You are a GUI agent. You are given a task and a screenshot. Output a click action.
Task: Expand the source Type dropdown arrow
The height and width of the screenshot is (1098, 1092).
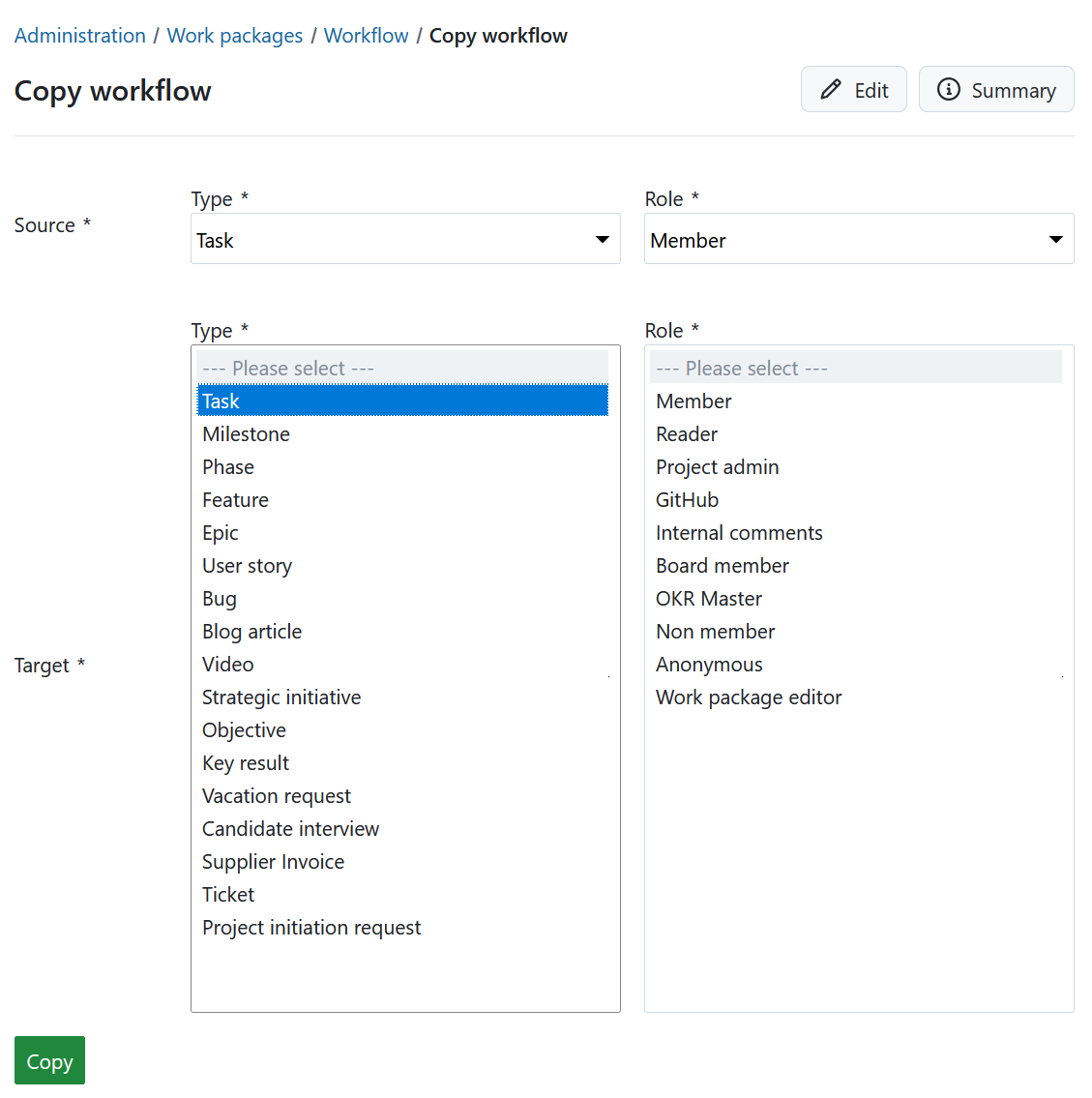pyautogui.click(x=603, y=238)
